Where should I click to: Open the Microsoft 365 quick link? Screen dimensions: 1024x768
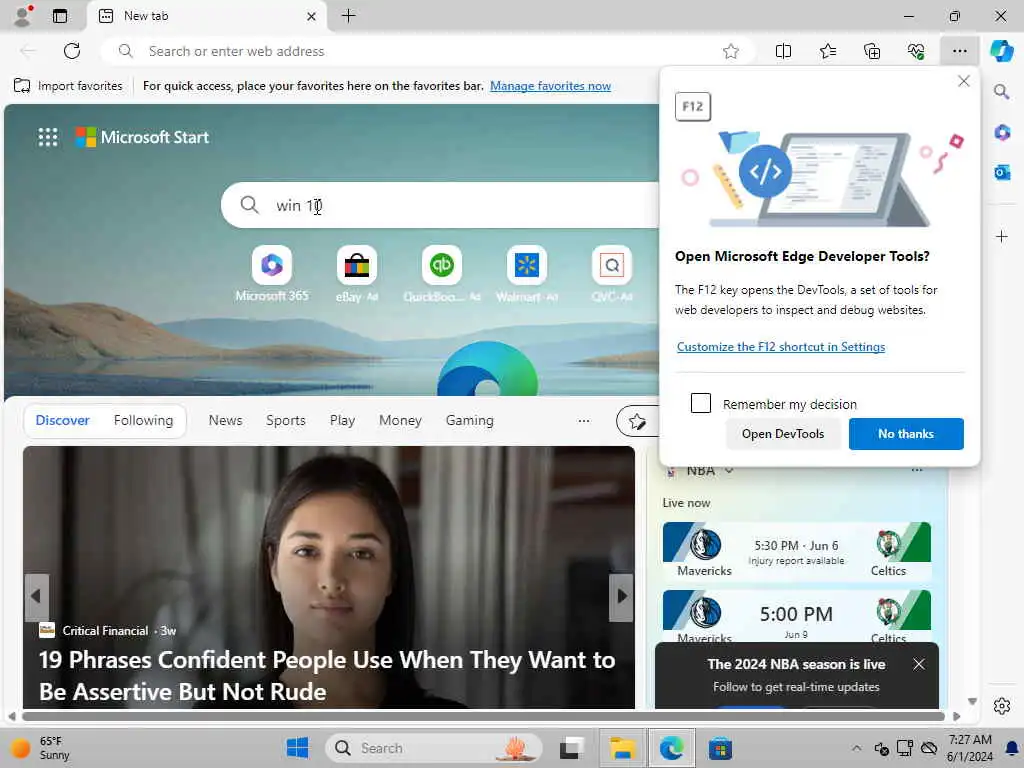[x=272, y=274]
